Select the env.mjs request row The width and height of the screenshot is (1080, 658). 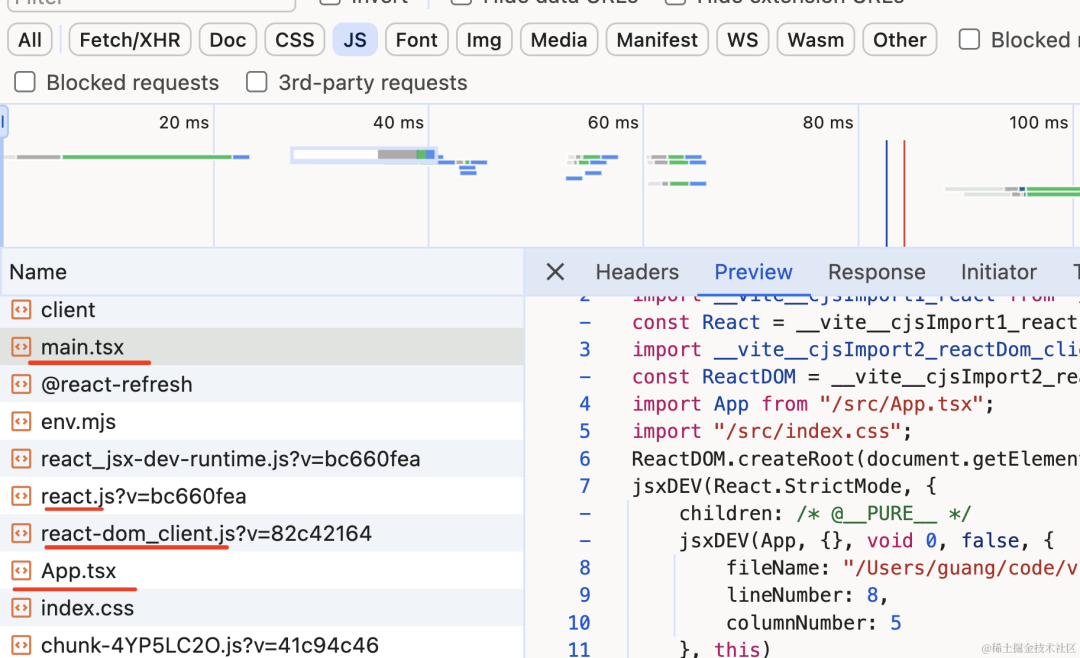[262, 421]
